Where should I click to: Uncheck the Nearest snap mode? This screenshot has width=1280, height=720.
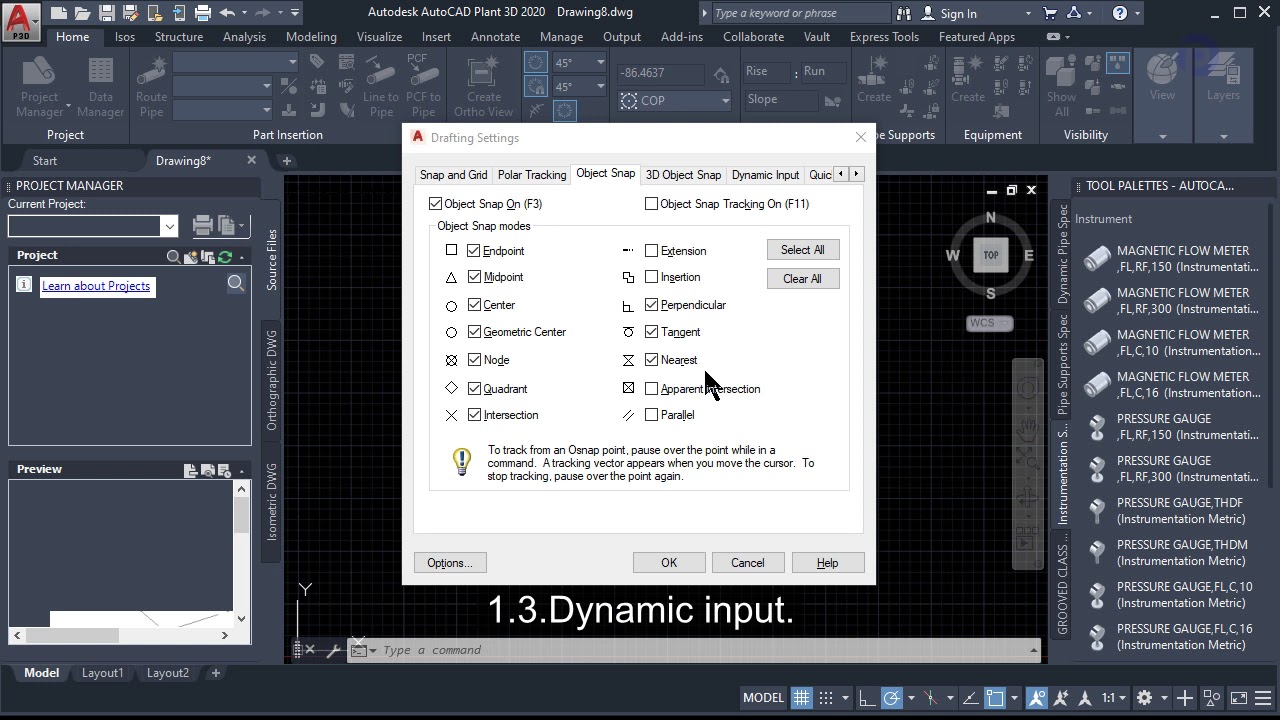651,360
